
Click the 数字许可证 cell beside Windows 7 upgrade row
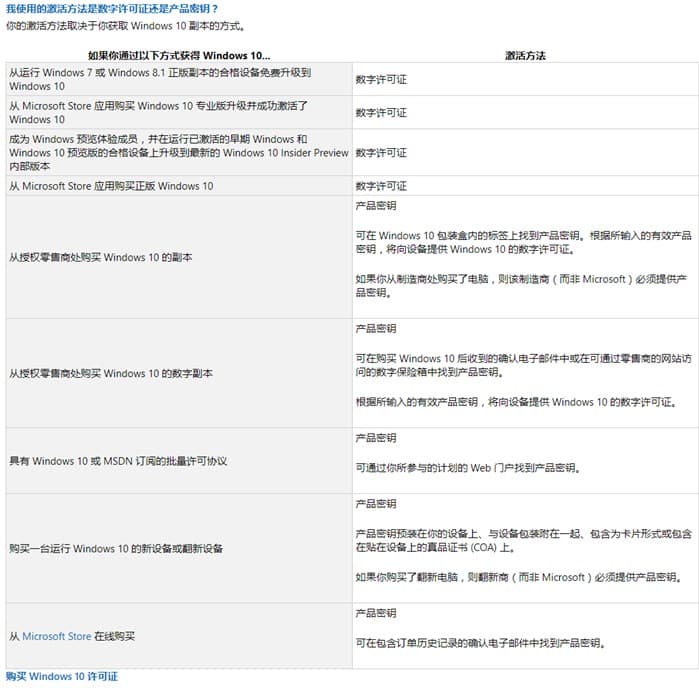pos(525,79)
